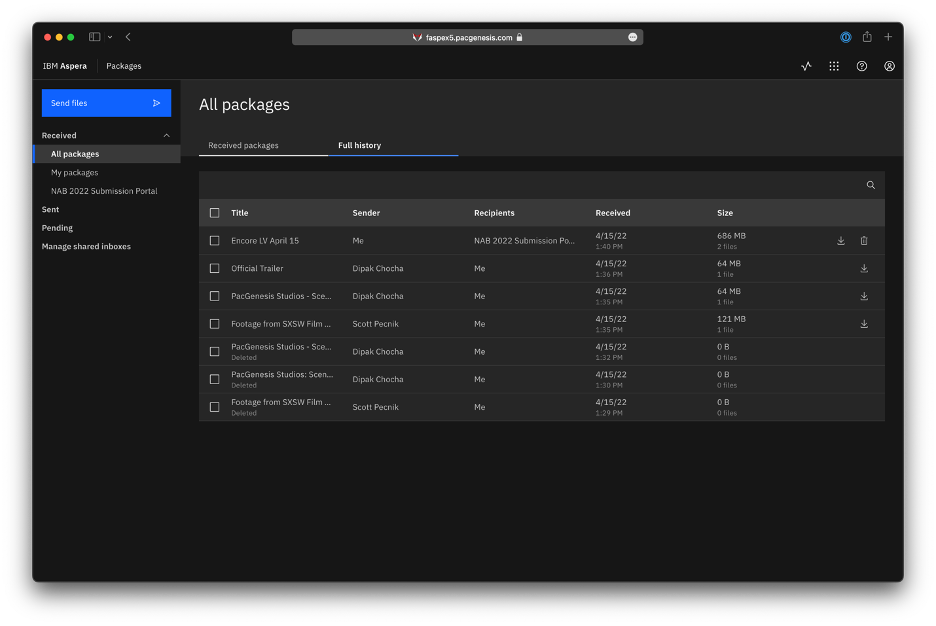Check the Encore LV April 15 checkbox

(x=214, y=240)
